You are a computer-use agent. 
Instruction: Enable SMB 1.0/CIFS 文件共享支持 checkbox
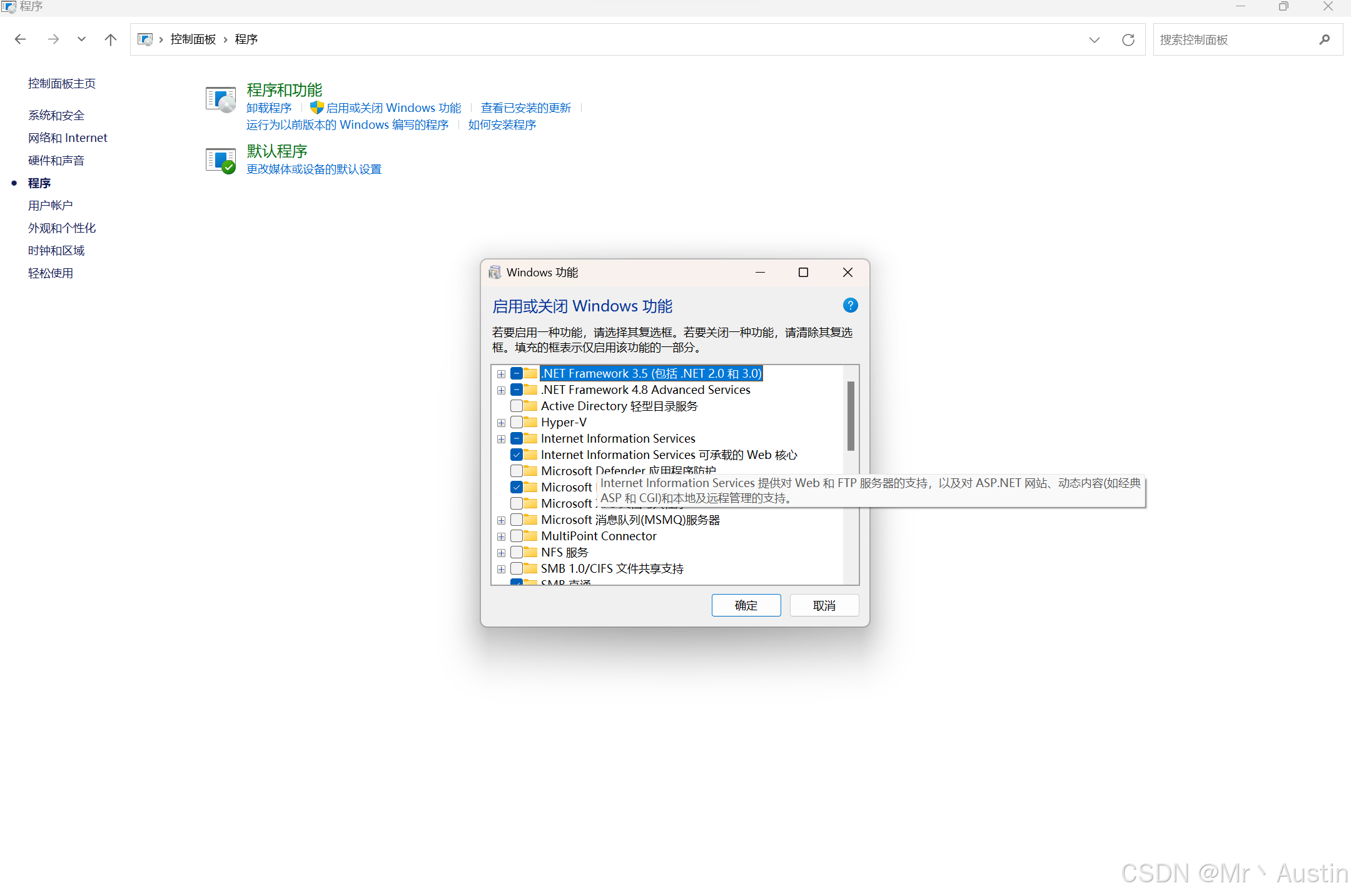click(517, 569)
